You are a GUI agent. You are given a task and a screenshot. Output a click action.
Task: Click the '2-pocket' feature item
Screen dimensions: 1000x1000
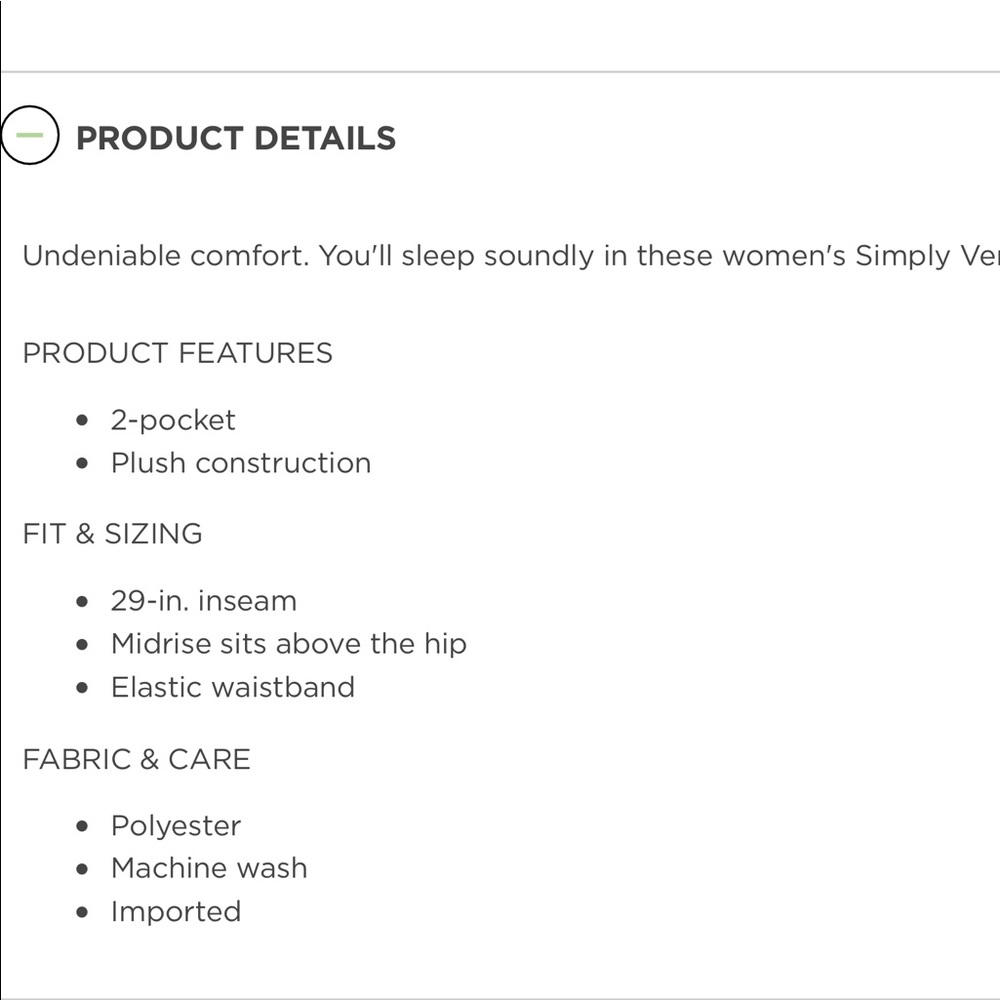(173, 420)
